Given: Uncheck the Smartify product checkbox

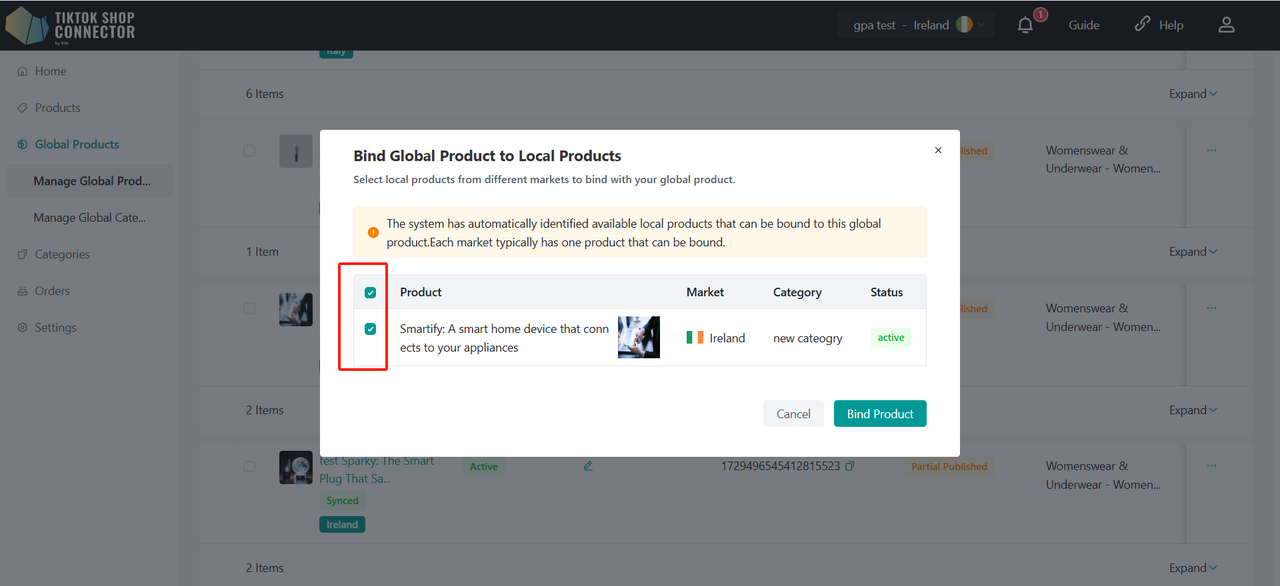Looking at the screenshot, I should (371, 329).
